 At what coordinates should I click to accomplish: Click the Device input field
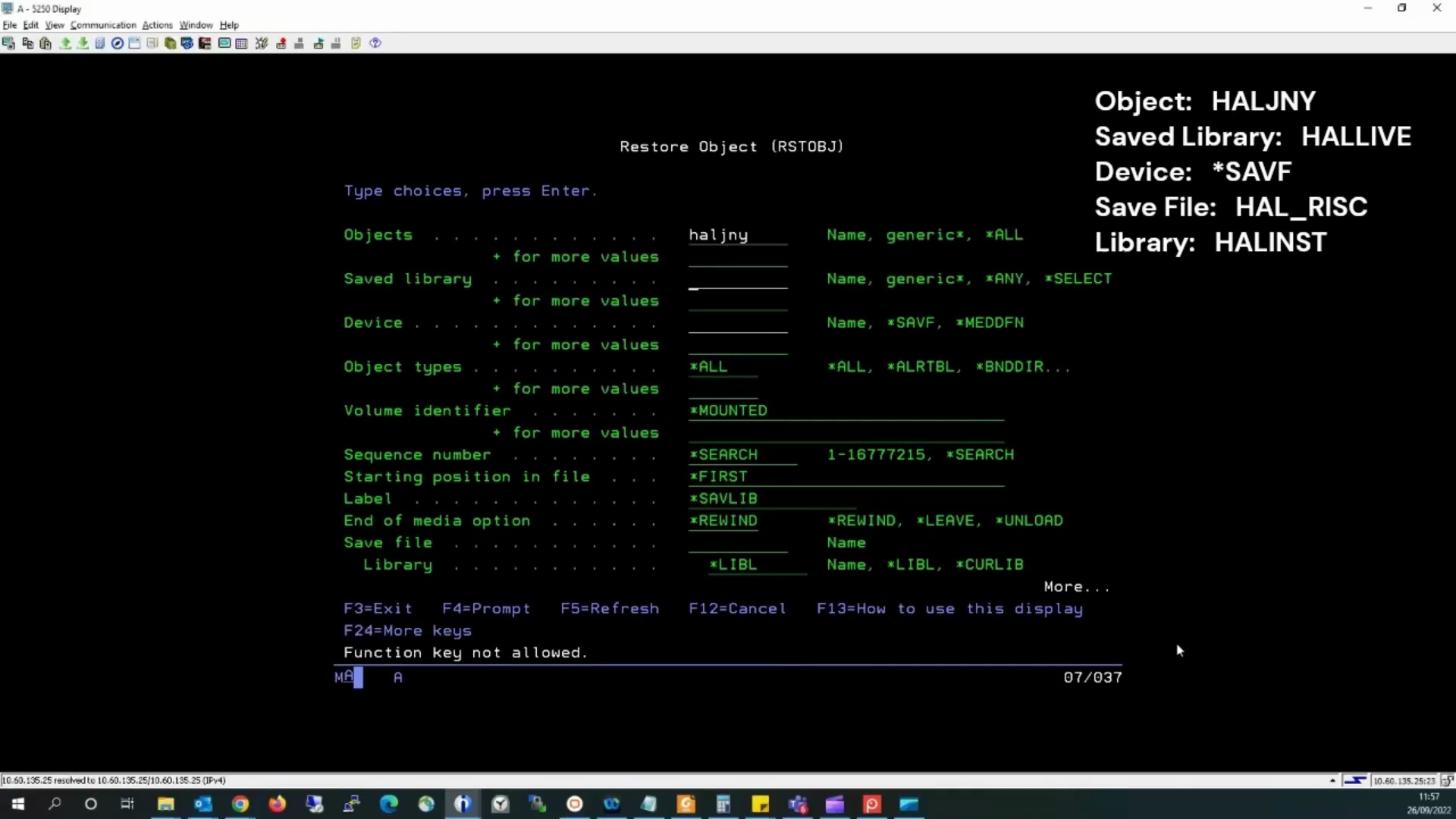click(x=737, y=324)
